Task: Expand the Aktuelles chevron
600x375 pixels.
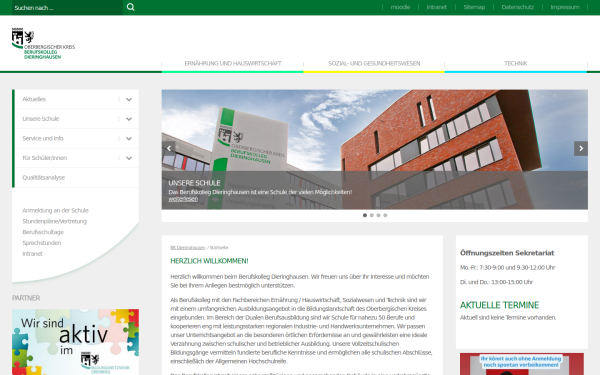Action: [129, 99]
